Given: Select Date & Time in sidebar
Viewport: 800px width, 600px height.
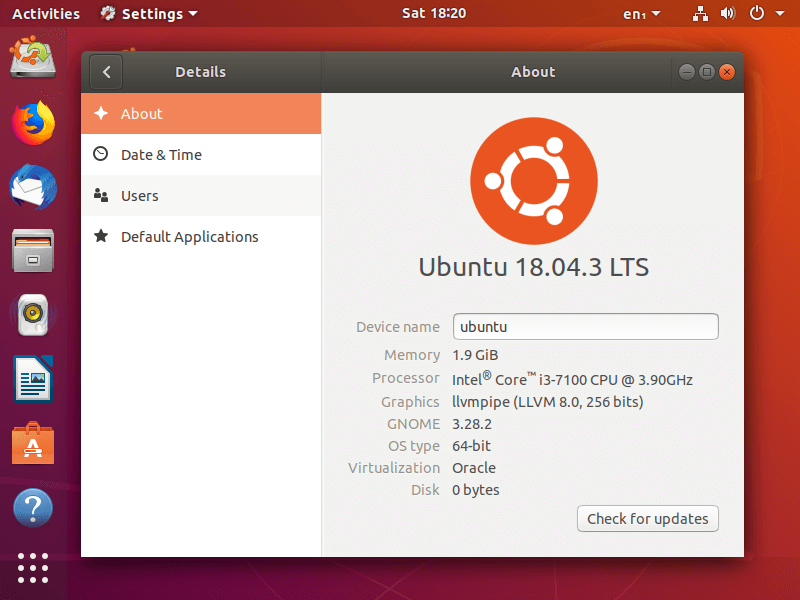Looking at the screenshot, I should pos(201,155).
